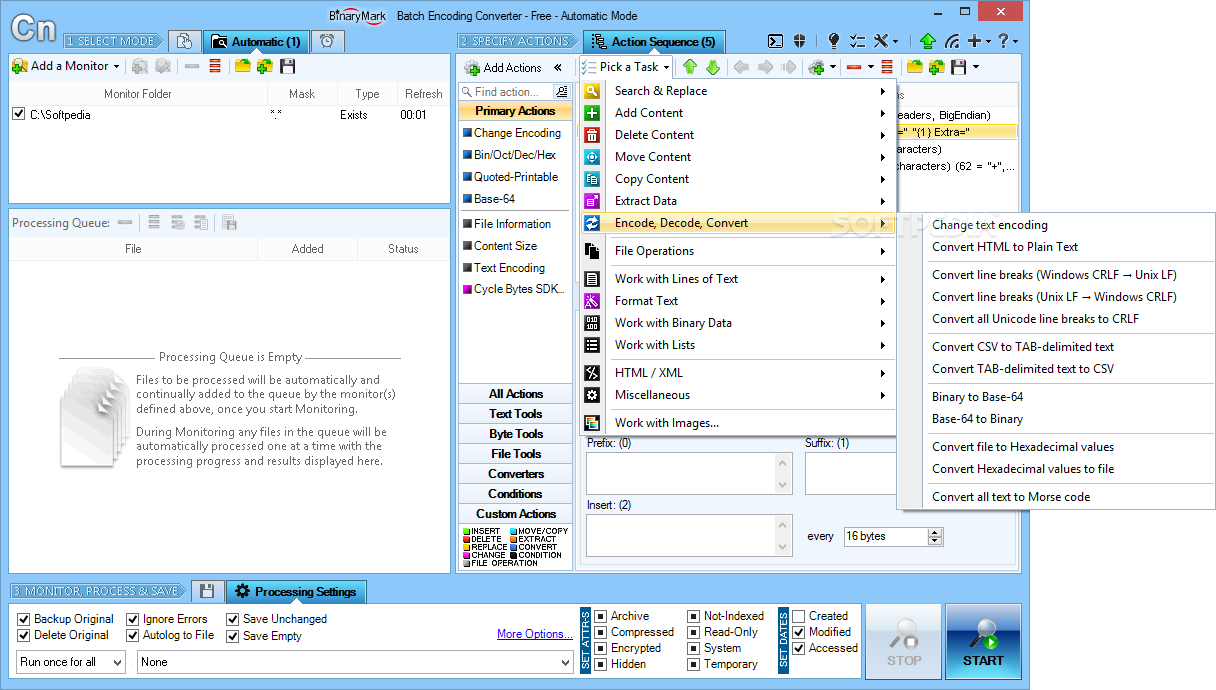This screenshot has height=690, width=1216.
Task: Click the green upload arrow icon in top bar
Action: point(927,41)
